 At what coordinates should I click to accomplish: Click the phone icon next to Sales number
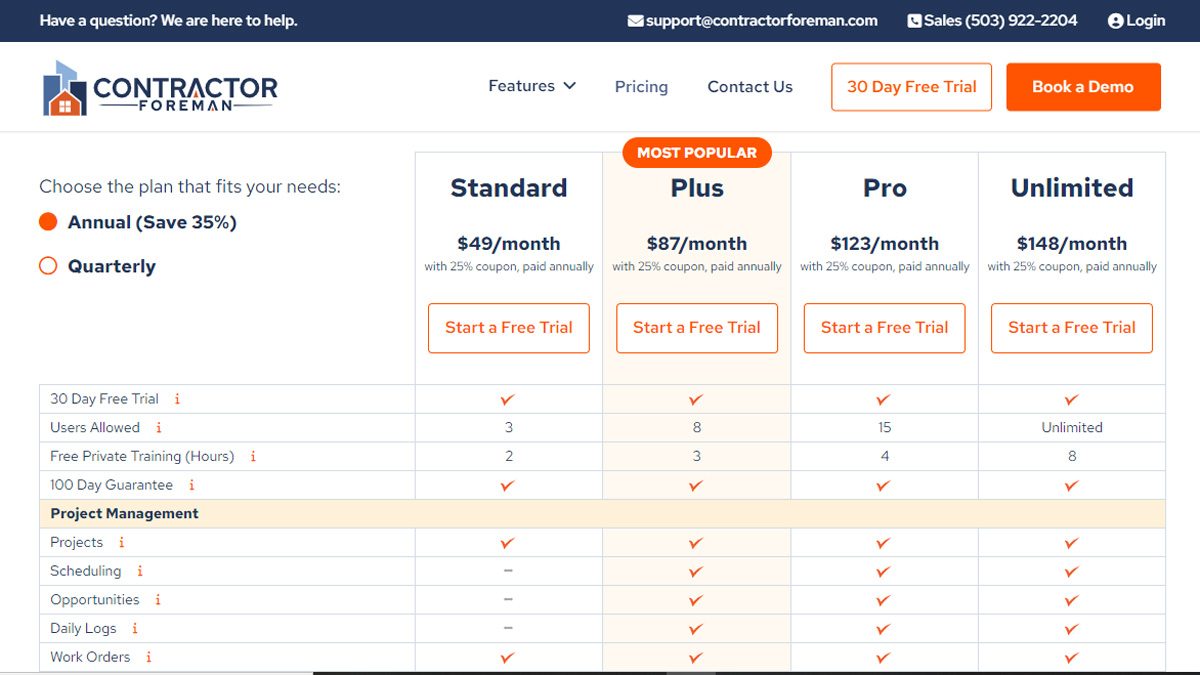pos(912,20)
